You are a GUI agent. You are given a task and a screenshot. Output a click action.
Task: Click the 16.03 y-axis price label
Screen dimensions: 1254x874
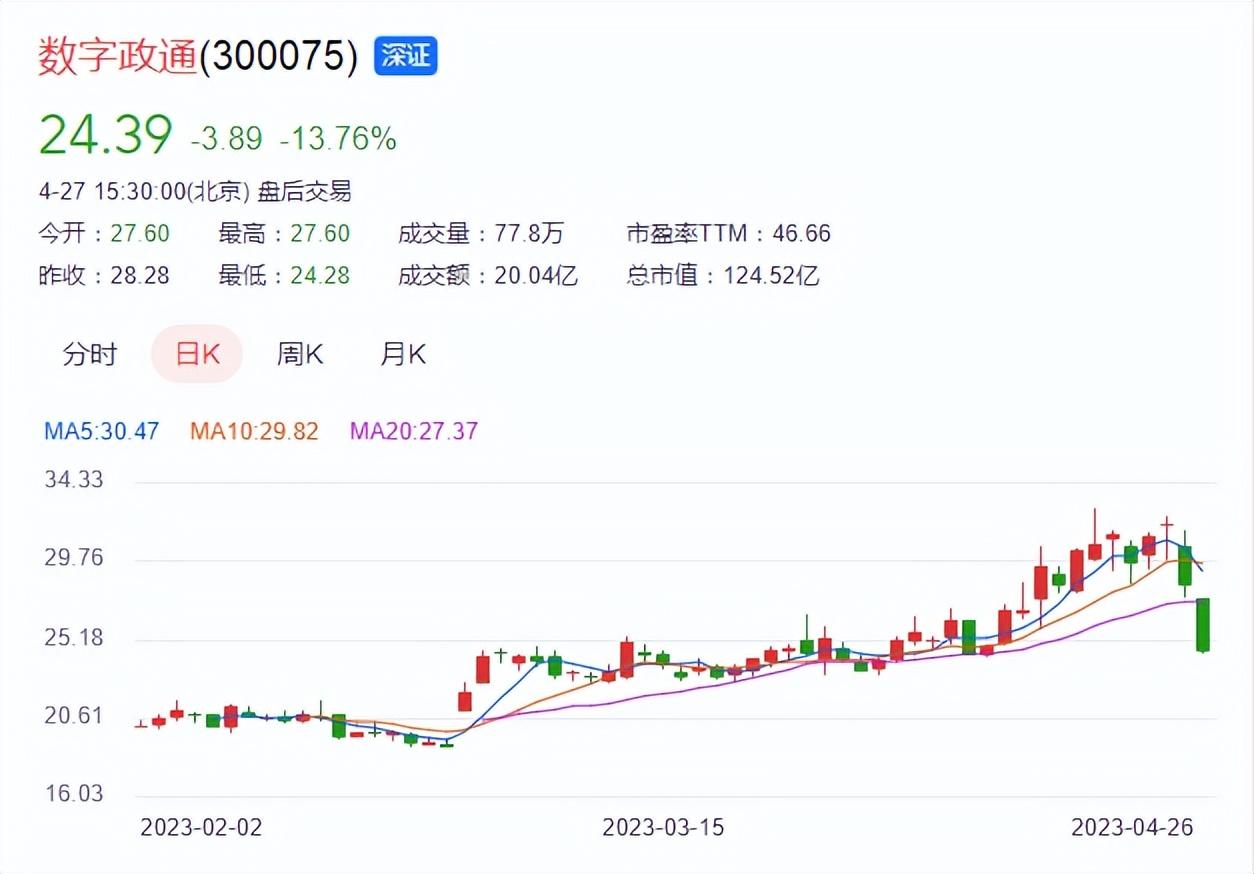pos(73,794)
